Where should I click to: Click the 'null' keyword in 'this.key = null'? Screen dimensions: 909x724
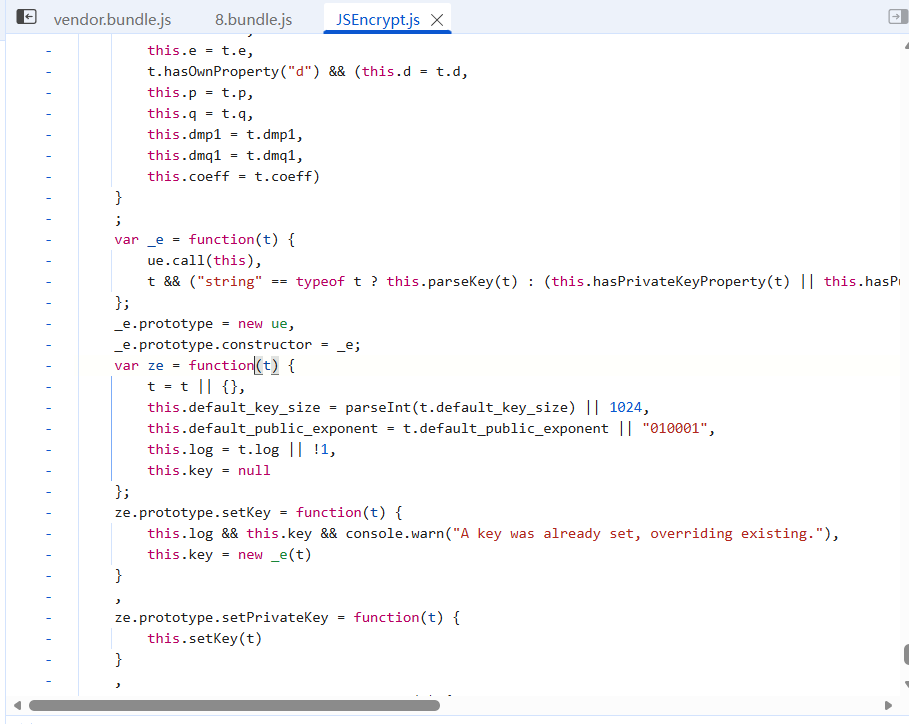(254, 471)
